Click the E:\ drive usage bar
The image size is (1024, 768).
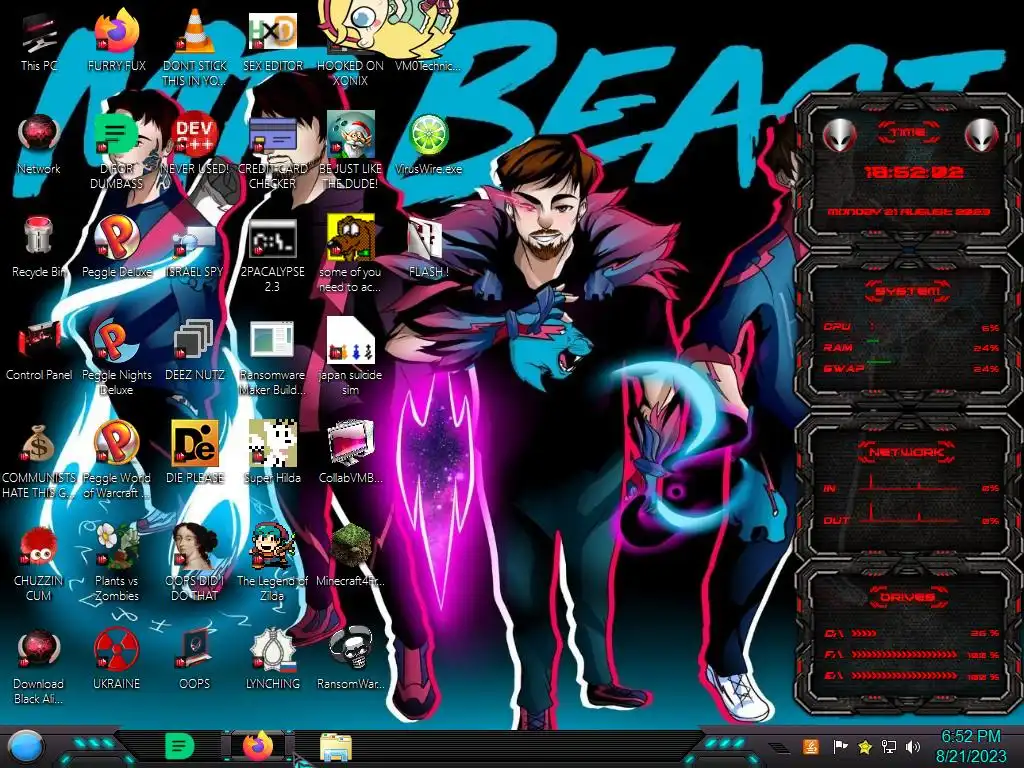tap(904, 675)
